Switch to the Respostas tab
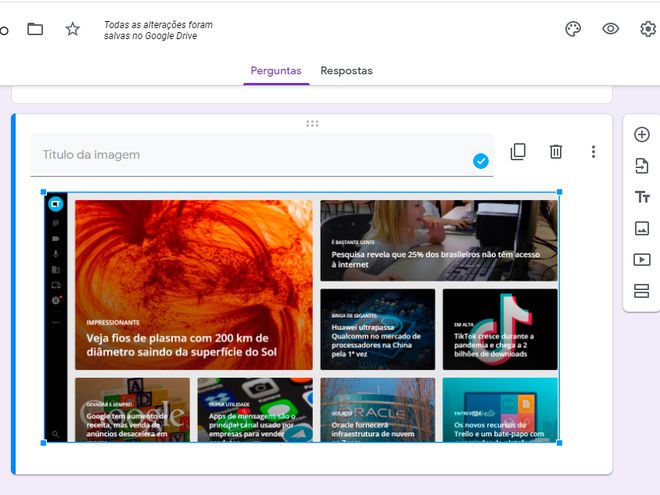 pos(346,71)
